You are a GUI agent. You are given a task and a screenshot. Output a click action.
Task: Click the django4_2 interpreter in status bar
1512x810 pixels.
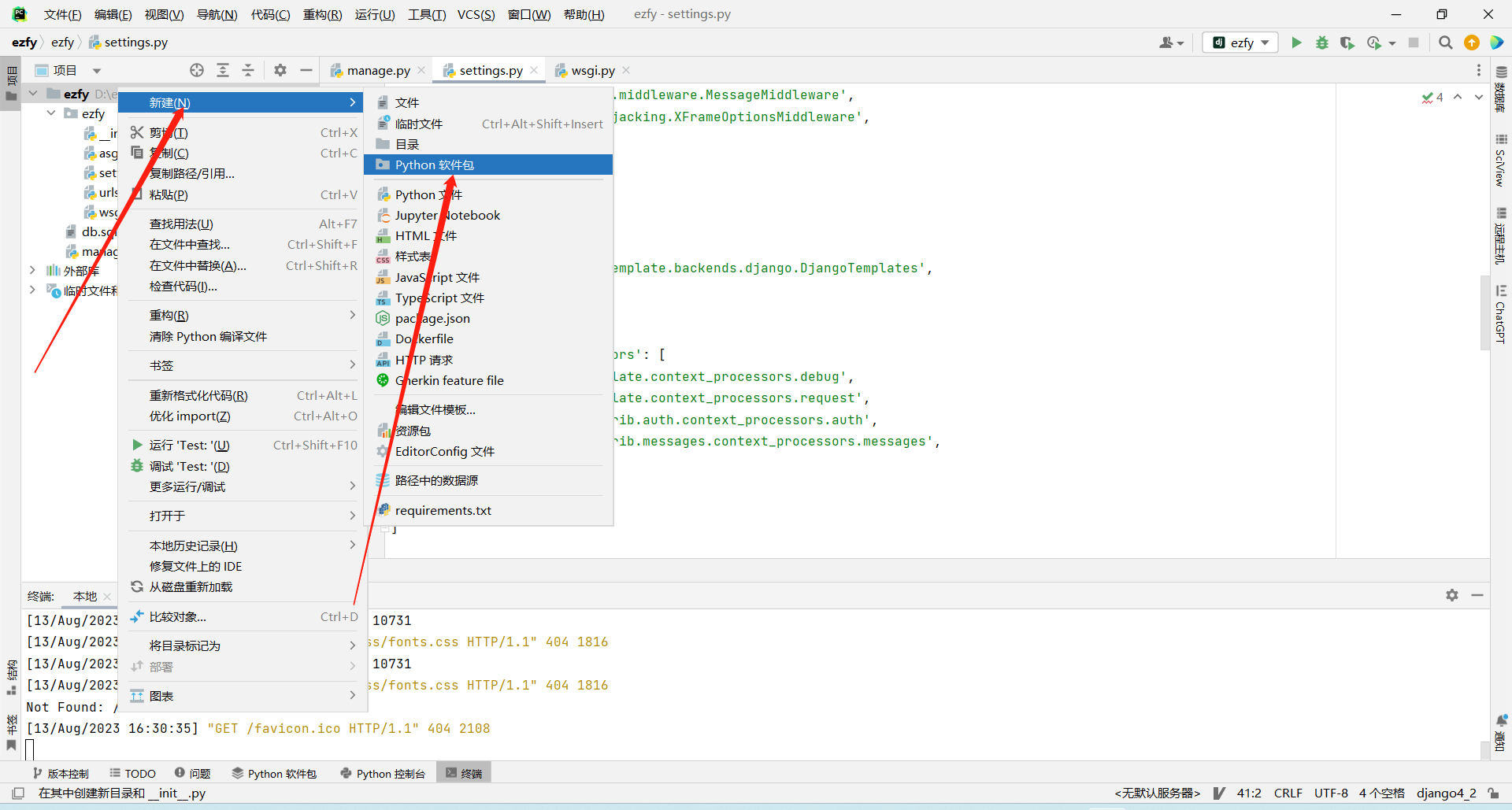coord(1447,793)
